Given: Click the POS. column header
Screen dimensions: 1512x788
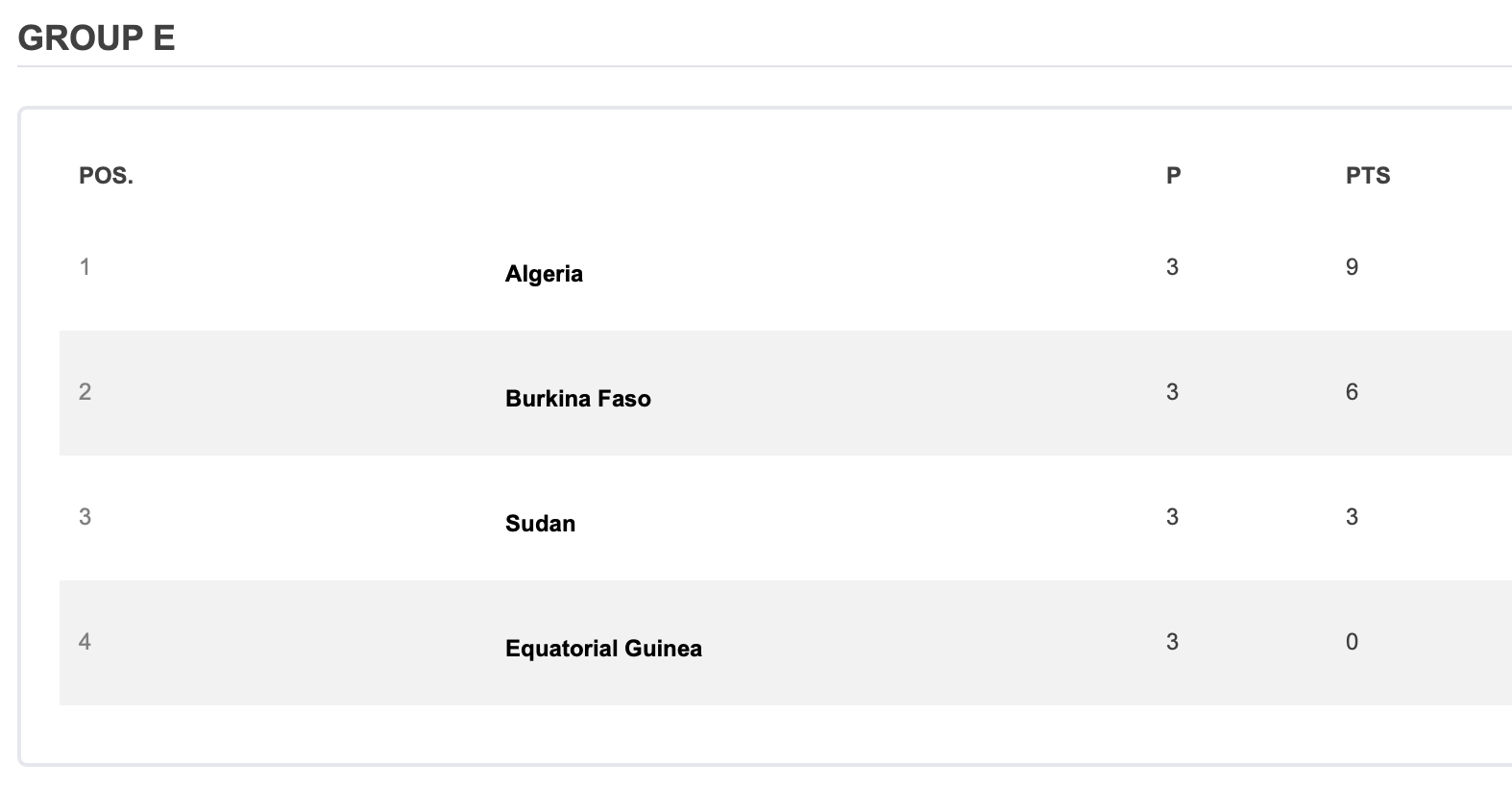Looking at the screenshot, I should click(106, 176).
